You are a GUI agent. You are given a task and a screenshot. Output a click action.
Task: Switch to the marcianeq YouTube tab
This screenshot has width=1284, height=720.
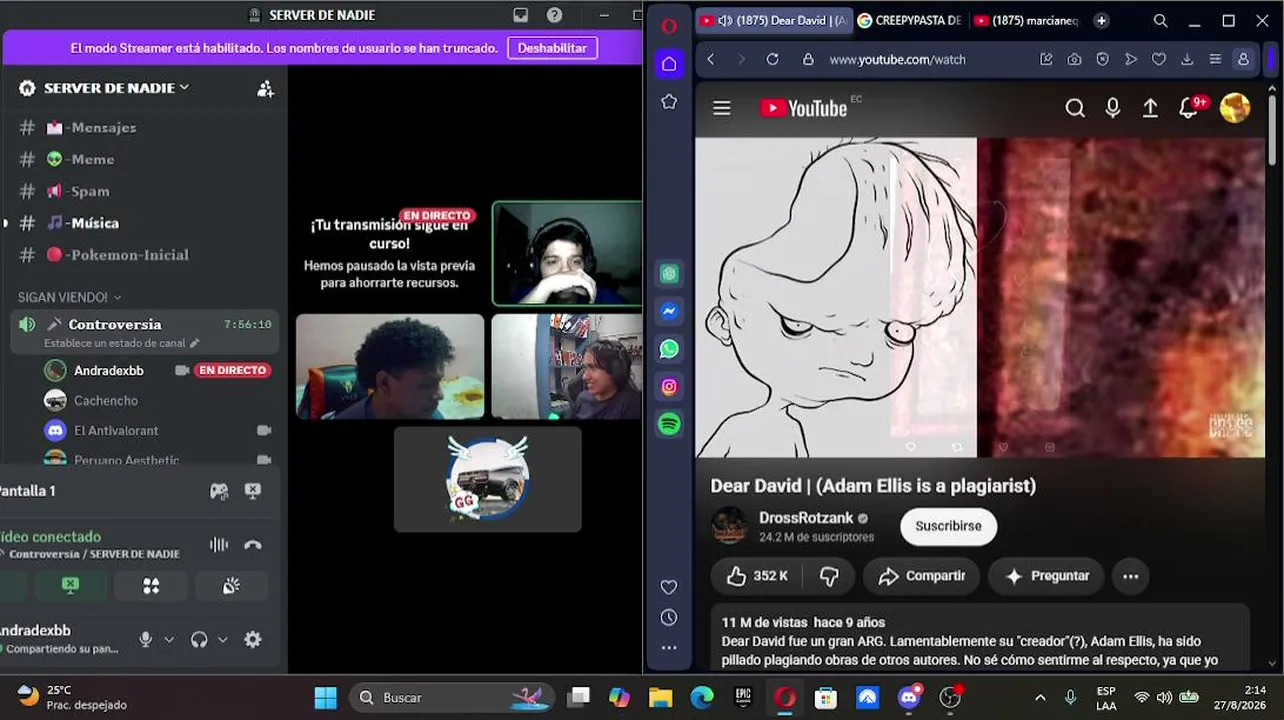pos(1025,20)
